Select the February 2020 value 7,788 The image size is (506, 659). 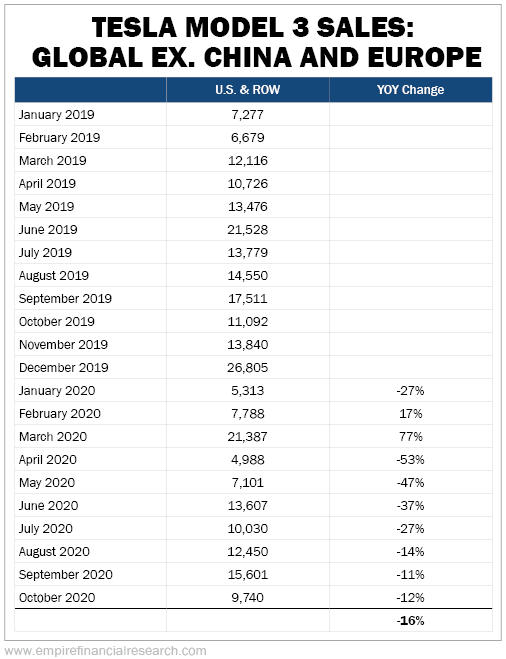[248, 414]
